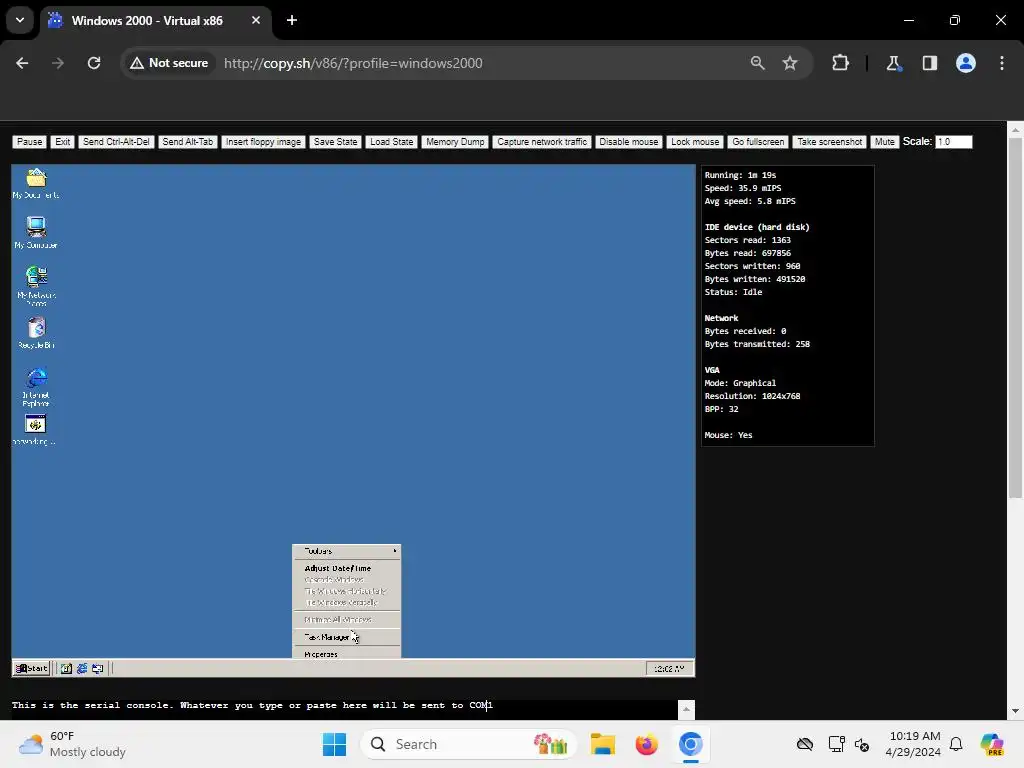This screenshot has width=1024, height=768.
Task: Reload the current page
Action: point(94,63)
